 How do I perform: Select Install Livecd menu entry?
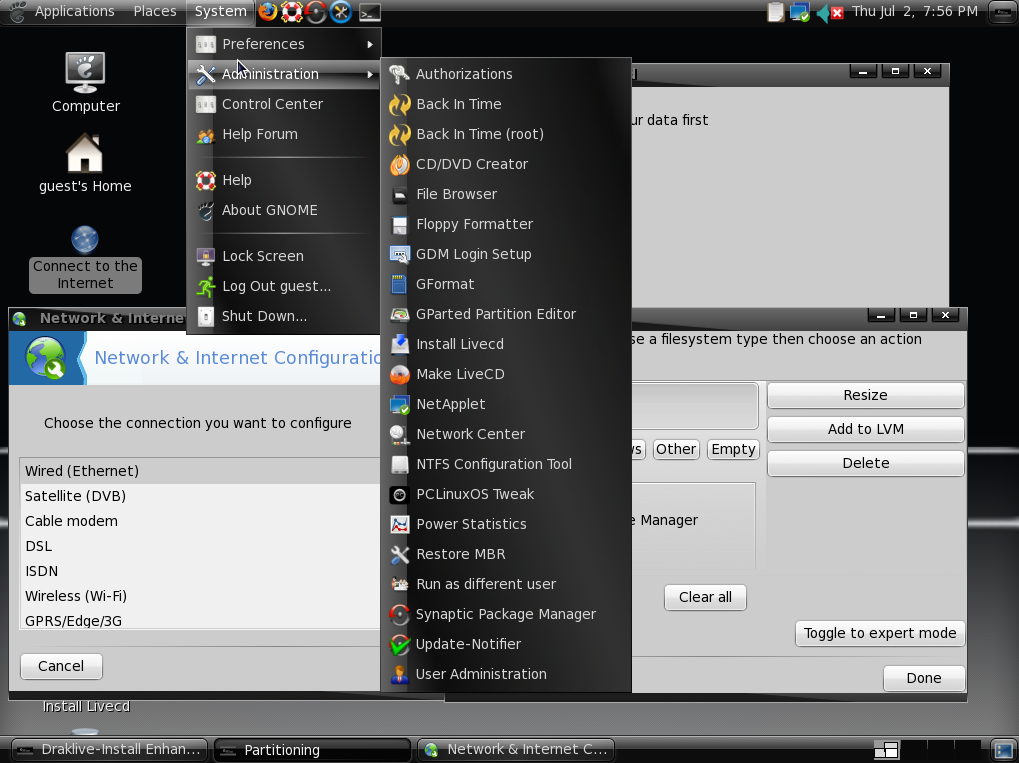(506, 344)
